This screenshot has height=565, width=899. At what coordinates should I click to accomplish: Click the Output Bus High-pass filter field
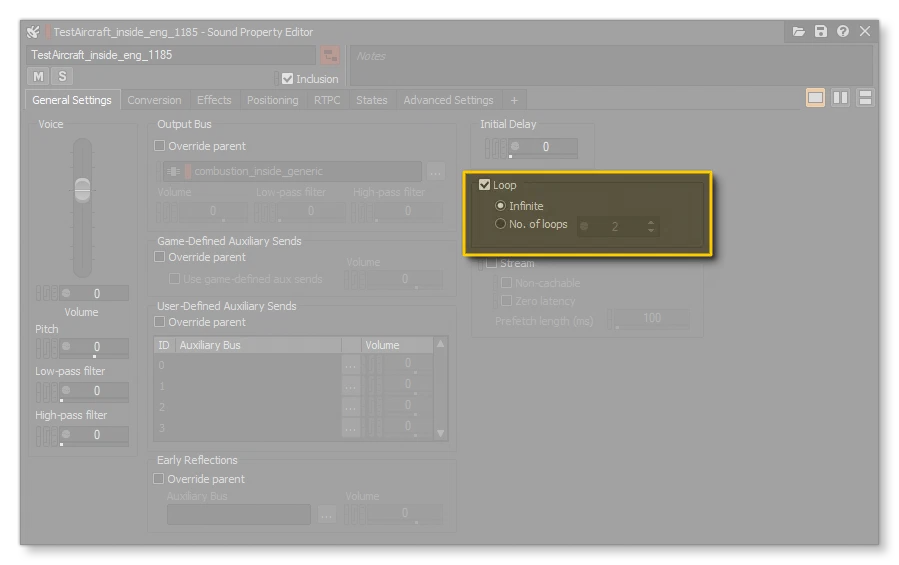(408, 212)
